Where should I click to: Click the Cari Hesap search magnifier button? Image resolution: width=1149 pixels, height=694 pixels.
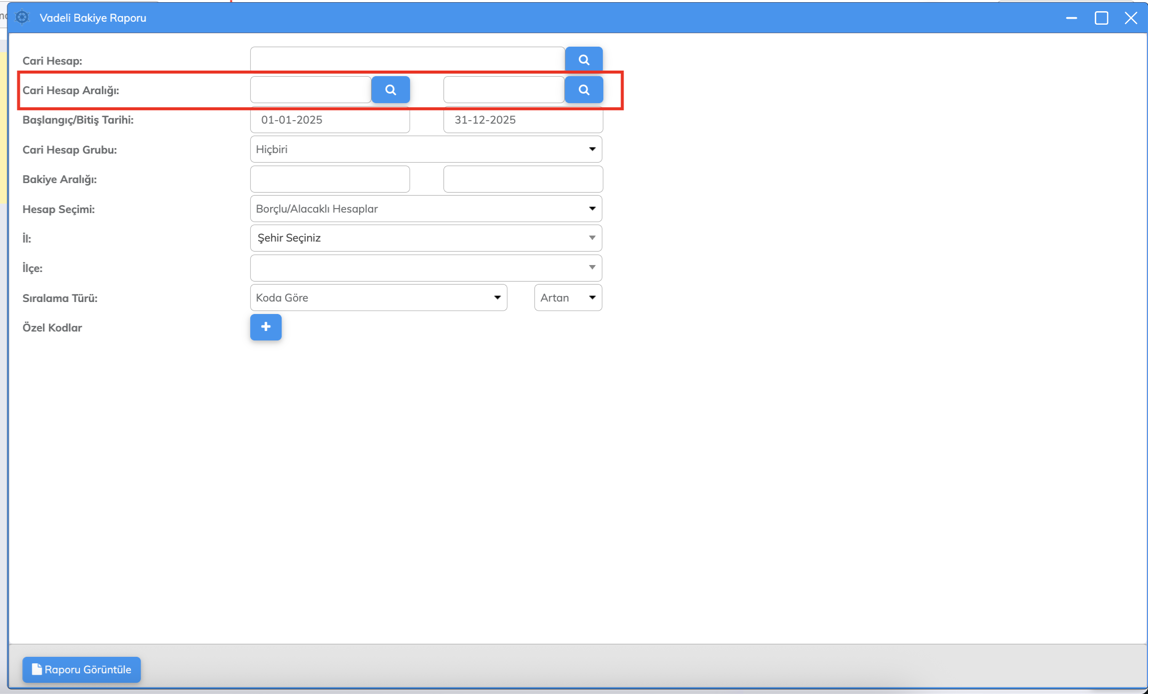click(583, 60)
